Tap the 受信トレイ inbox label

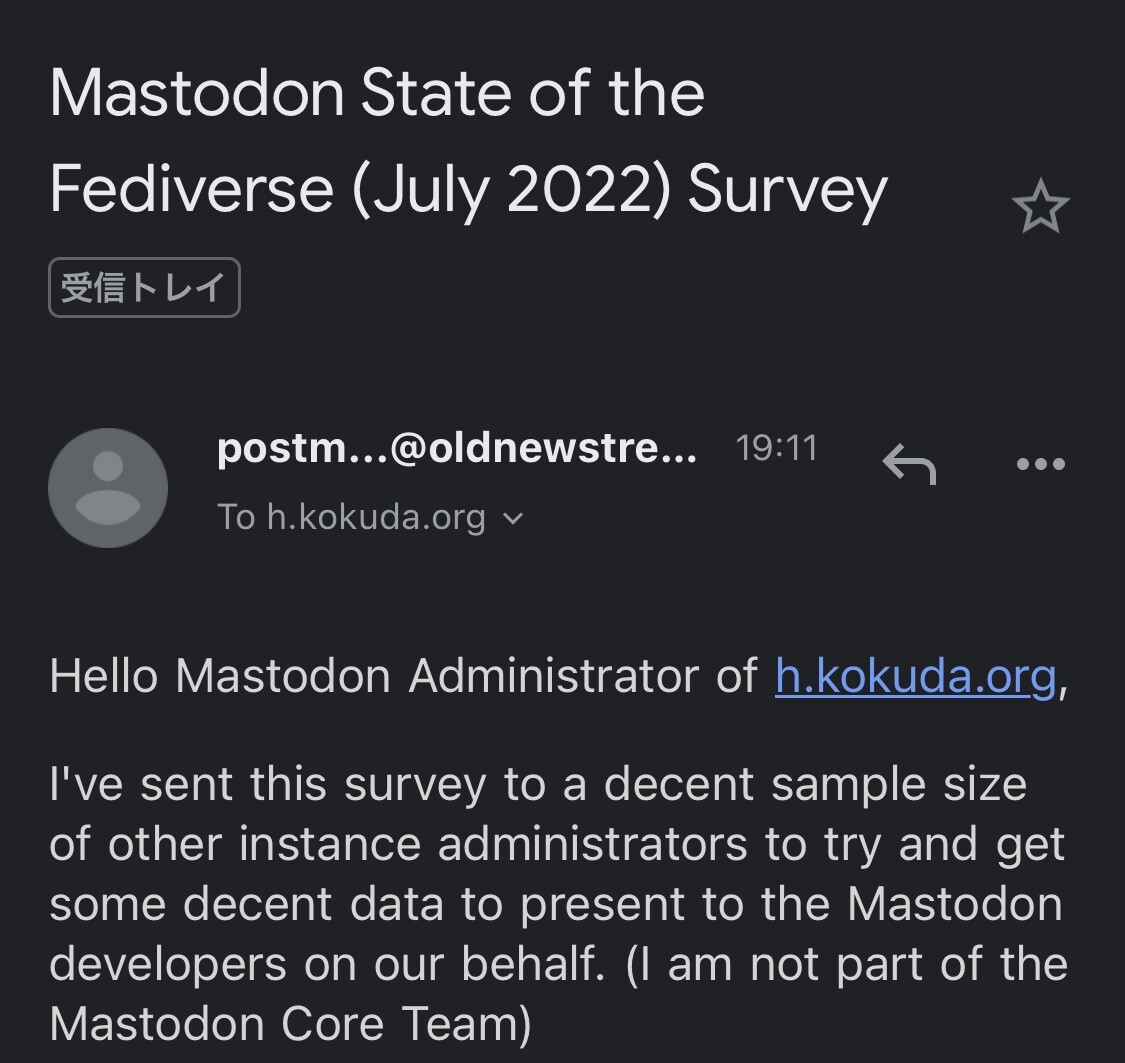[x=144, y=288]
